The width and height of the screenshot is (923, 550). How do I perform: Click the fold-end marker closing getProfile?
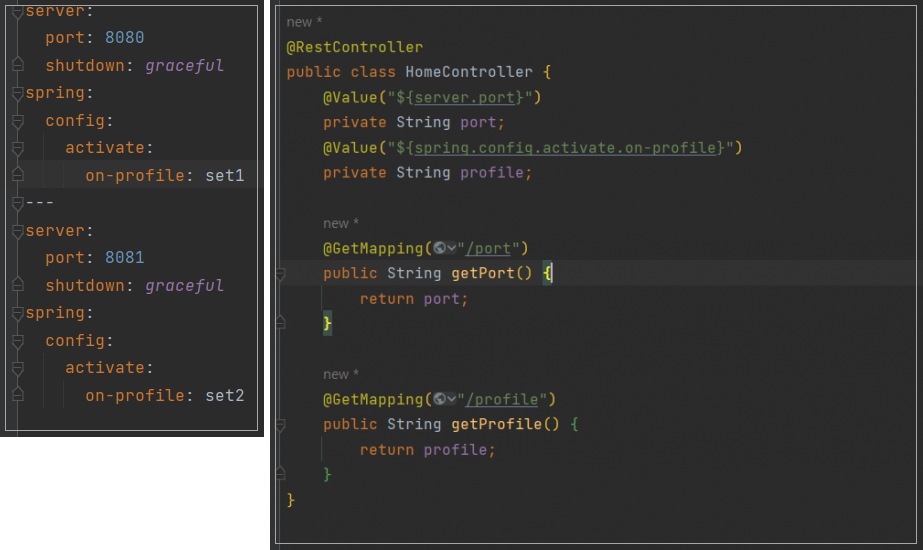281,472
